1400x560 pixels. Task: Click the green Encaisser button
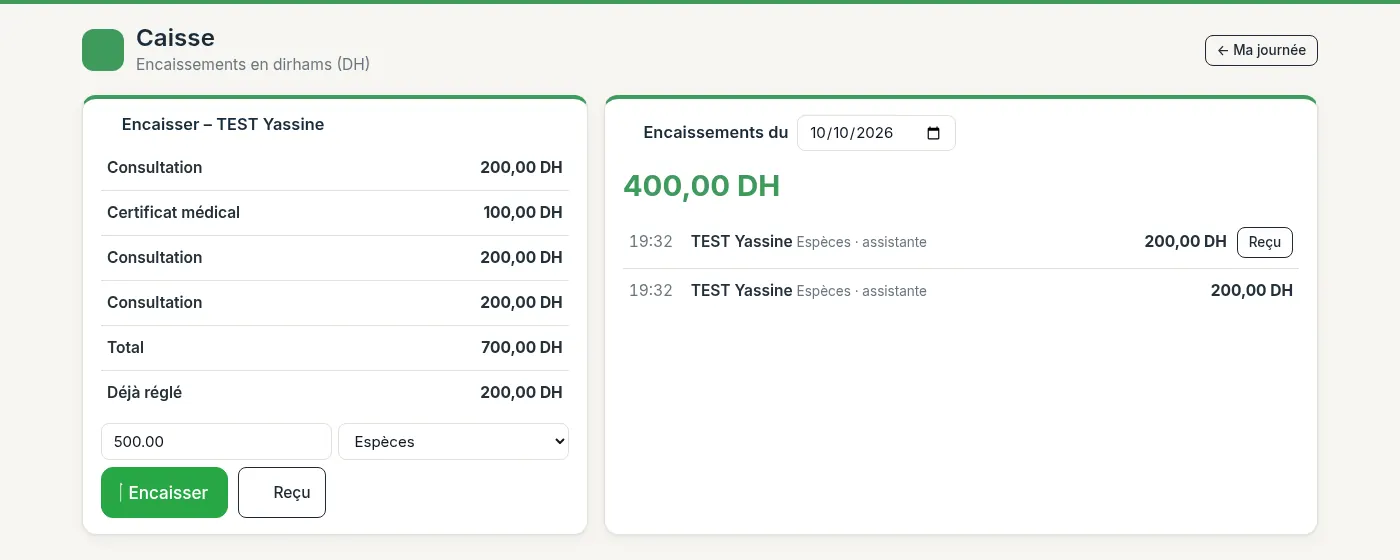164,493
